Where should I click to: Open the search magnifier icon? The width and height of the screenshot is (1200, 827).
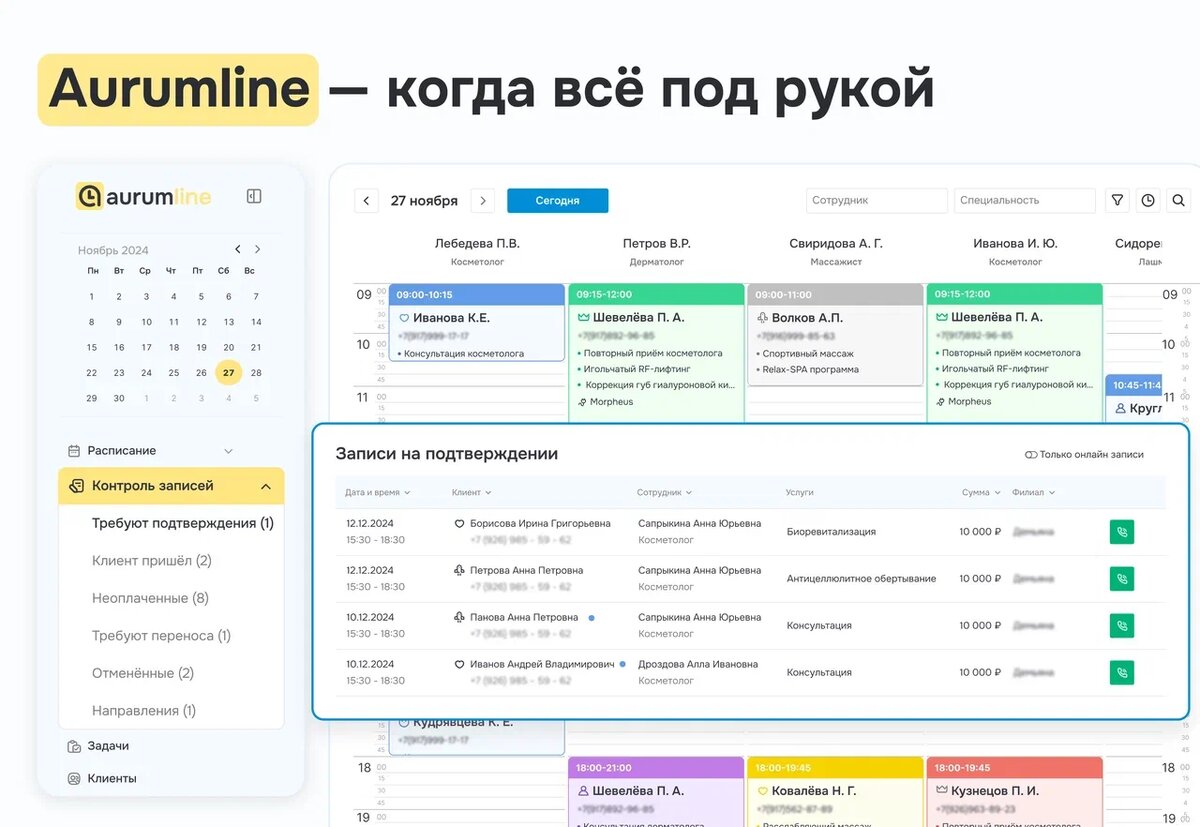(1179, 200)
